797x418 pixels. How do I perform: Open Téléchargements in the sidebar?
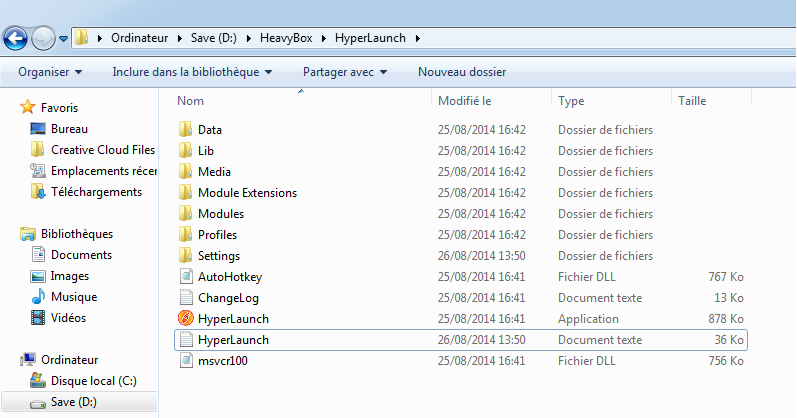click(97, 192)
